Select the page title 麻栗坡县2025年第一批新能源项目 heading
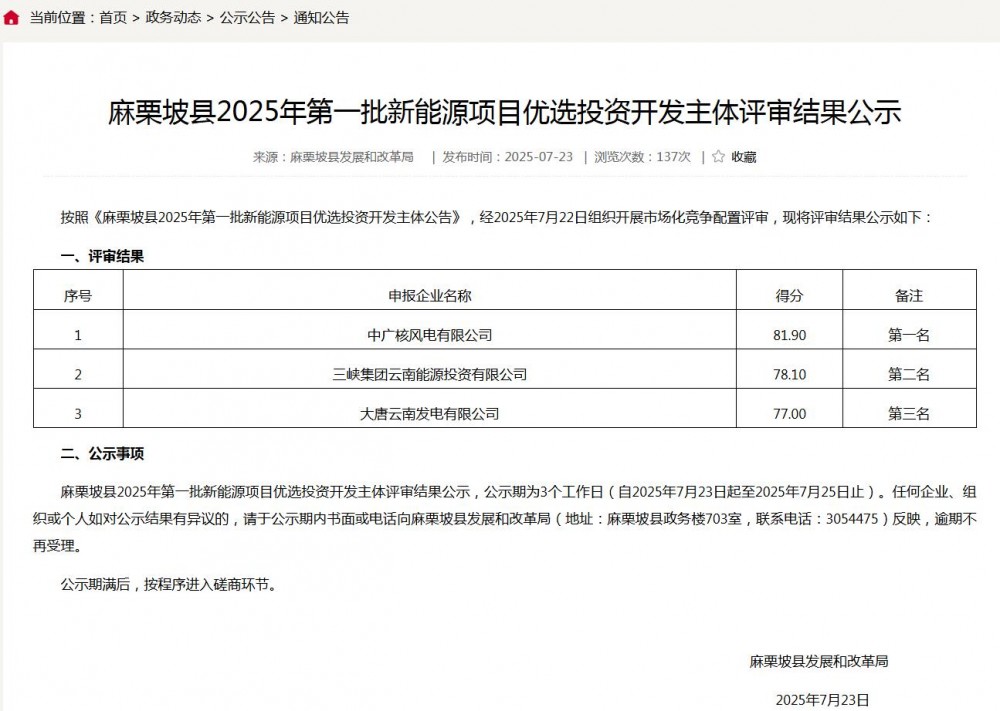1000x711 pixels. (x=504, y=112)
